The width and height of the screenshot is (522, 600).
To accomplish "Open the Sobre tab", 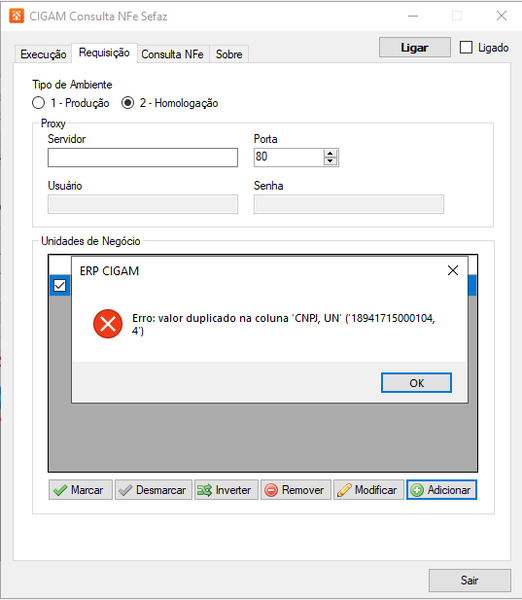I will pos(229,54).
